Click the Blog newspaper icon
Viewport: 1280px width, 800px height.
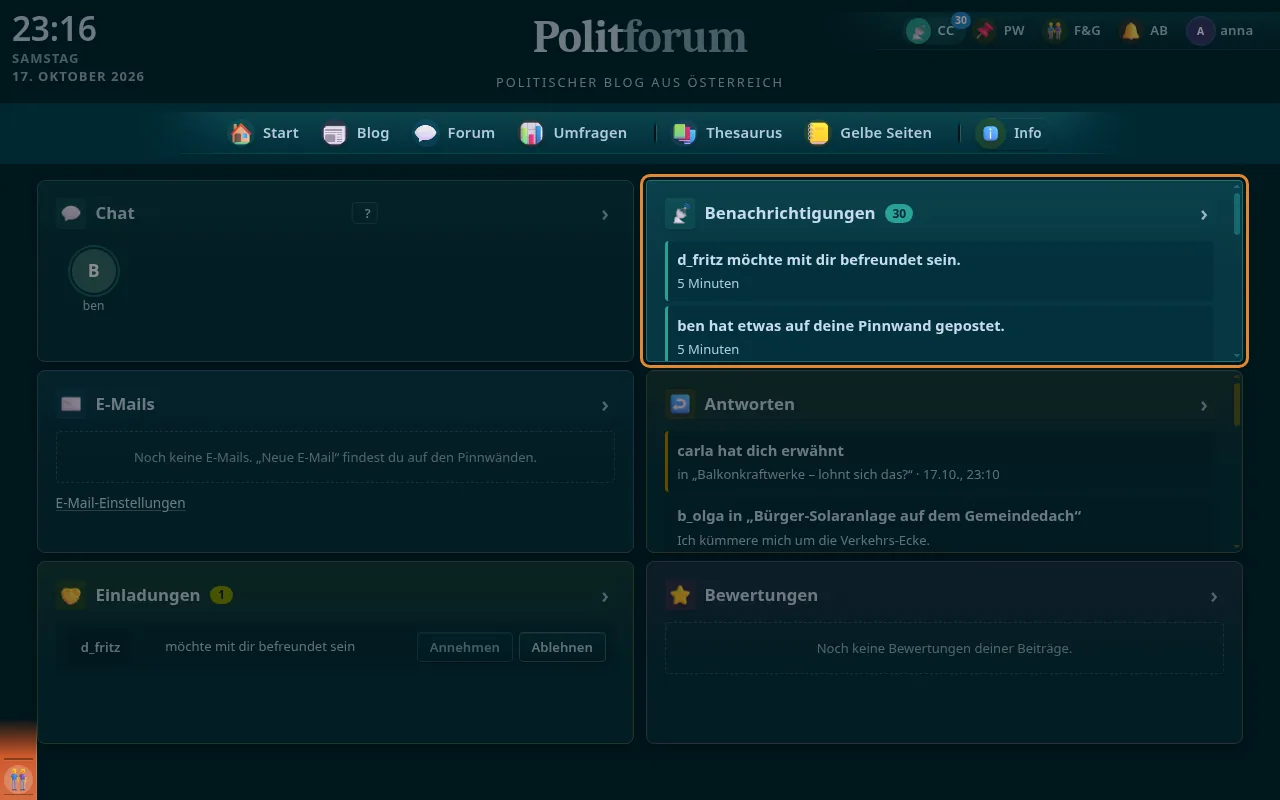point(335,133)
